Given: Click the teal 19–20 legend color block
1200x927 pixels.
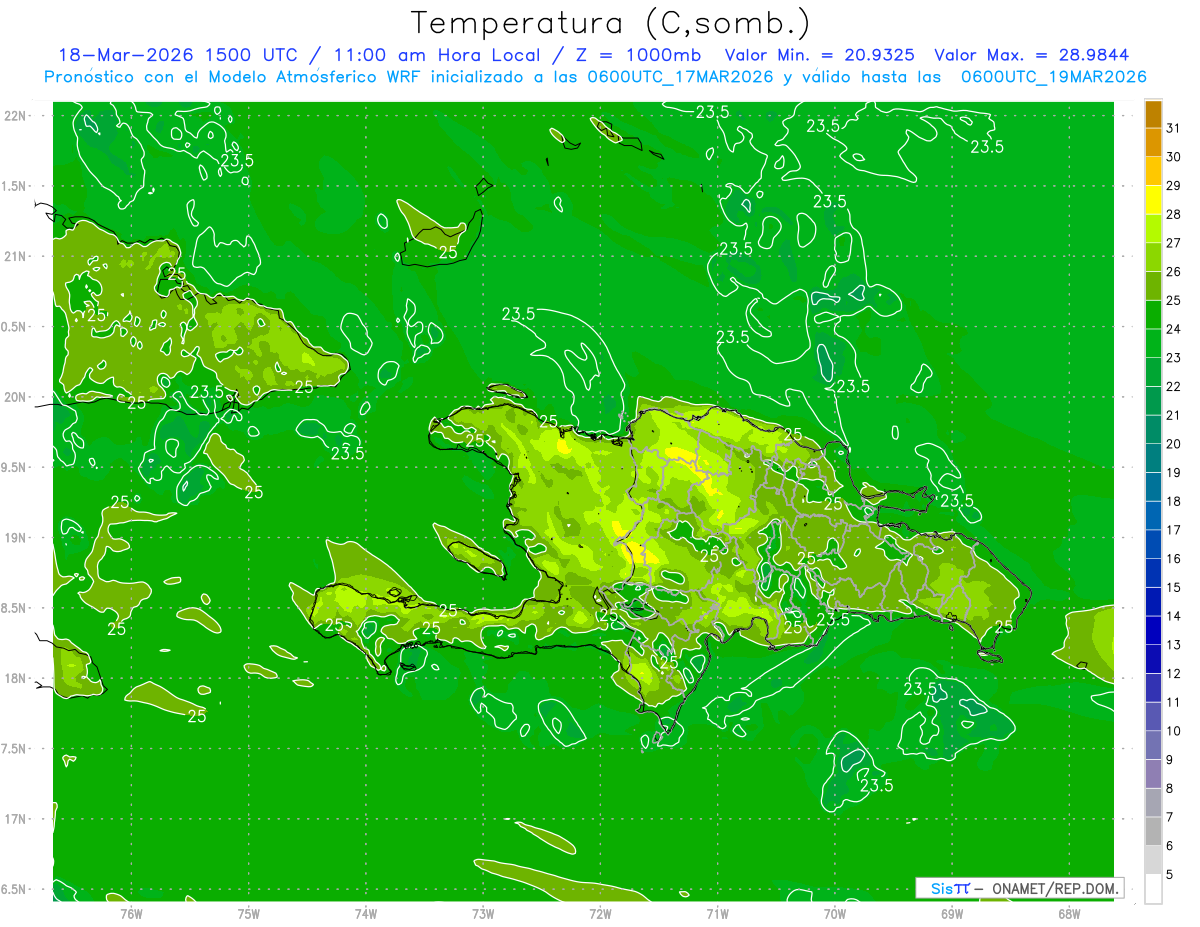Looking at the screenshot, I should (x=1153, y=458).
